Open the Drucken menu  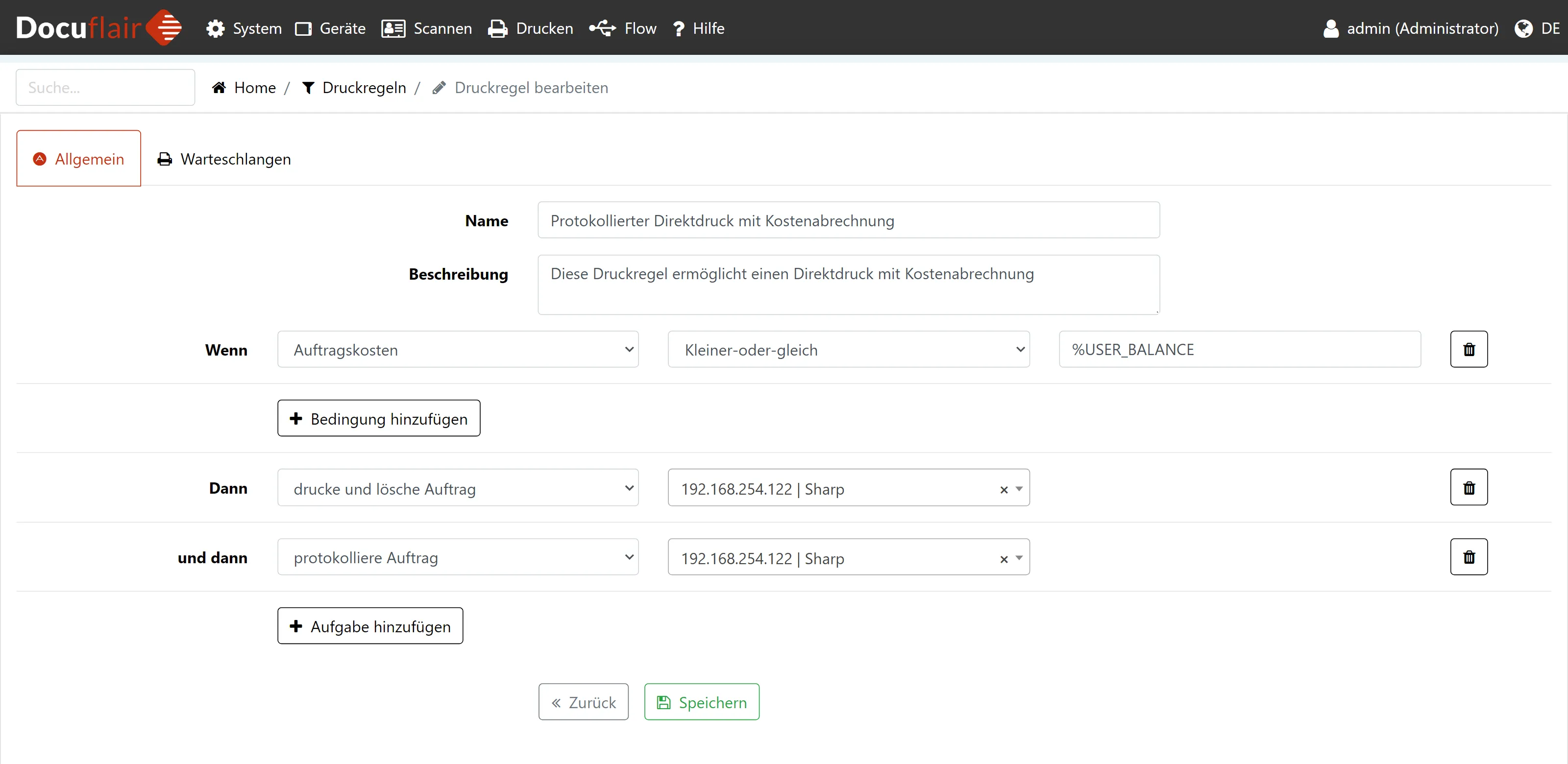531,28
